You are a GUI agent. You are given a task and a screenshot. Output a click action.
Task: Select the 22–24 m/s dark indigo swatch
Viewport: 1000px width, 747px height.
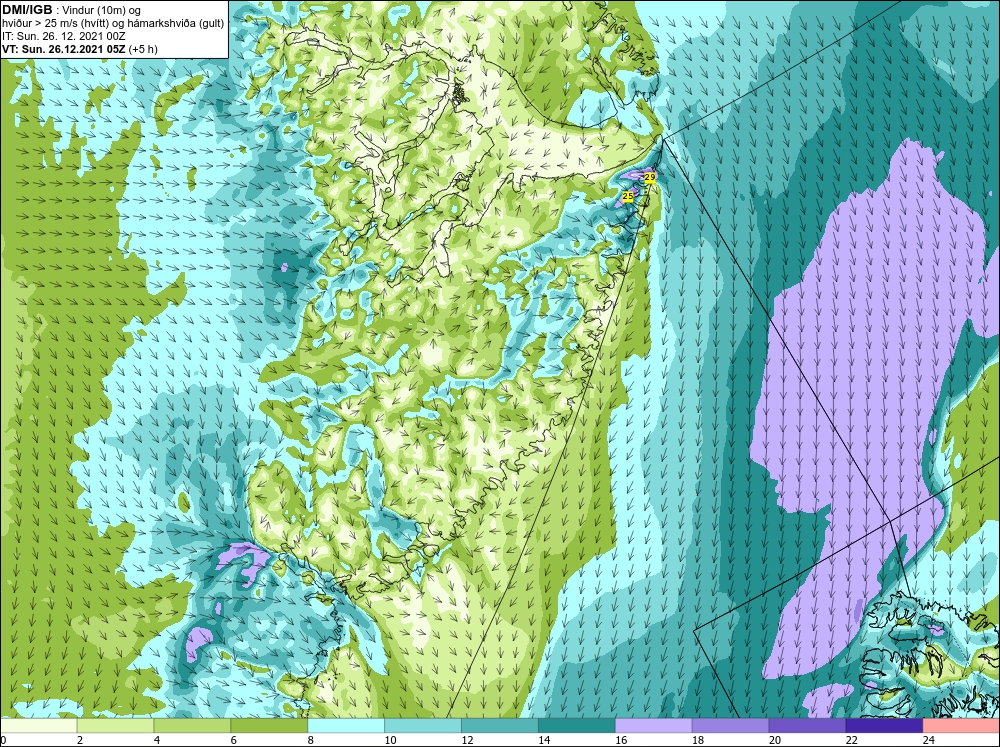(x=884, y=726)
